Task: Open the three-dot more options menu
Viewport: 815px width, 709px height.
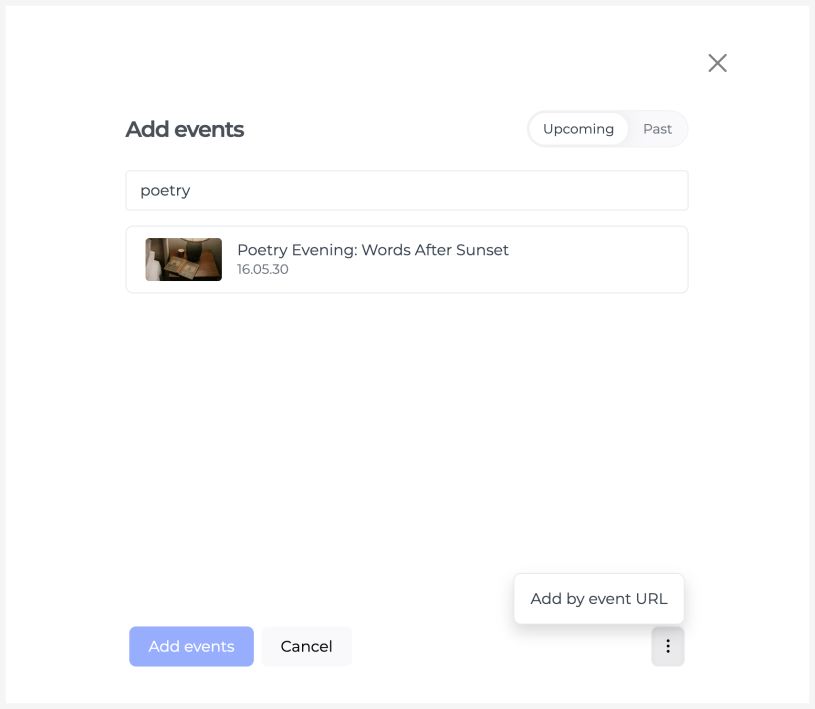Action: click(x=667, y=646)
